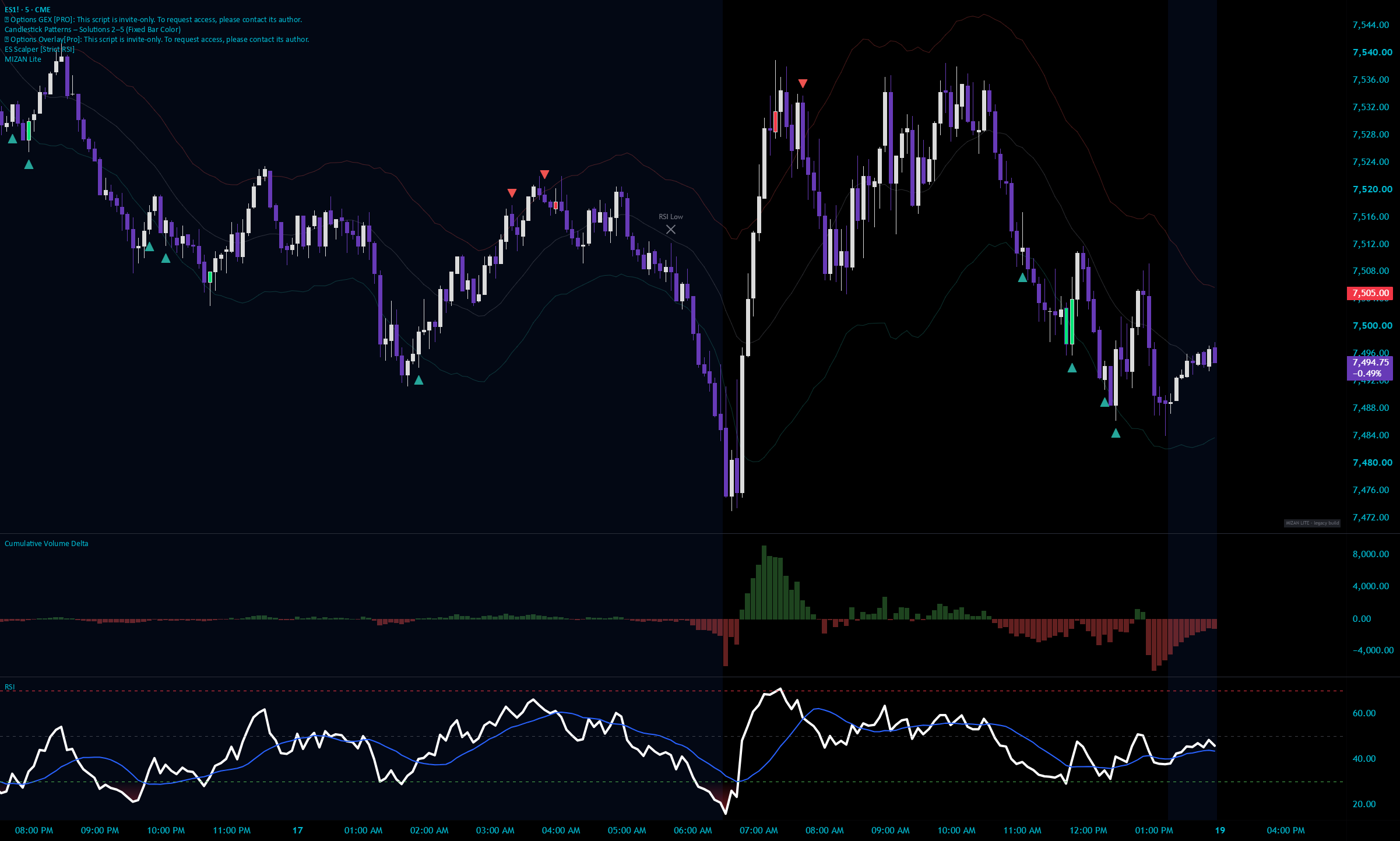Click the 01:00 AM time axis label
Viewport: 1400px width, 841px height.
(x=363, y=831)
